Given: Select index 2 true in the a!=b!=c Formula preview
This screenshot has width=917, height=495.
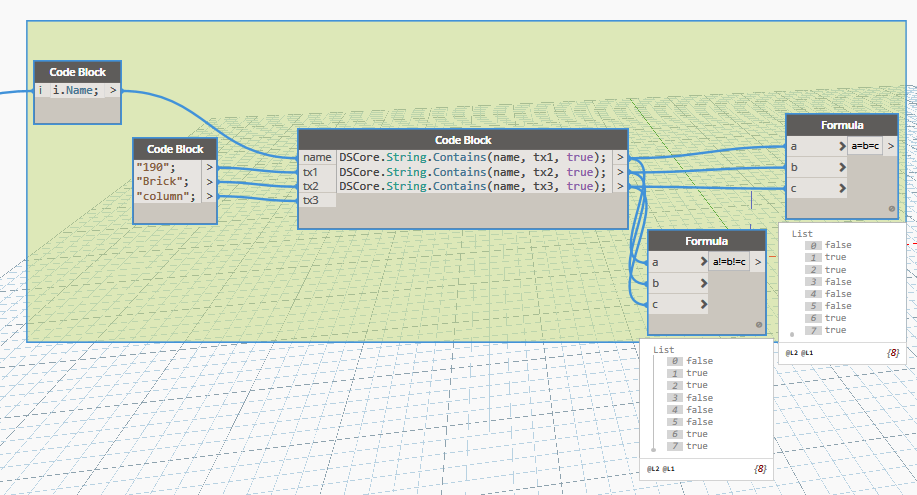Looking at the screenshot, I should click(x=687, y=385).
